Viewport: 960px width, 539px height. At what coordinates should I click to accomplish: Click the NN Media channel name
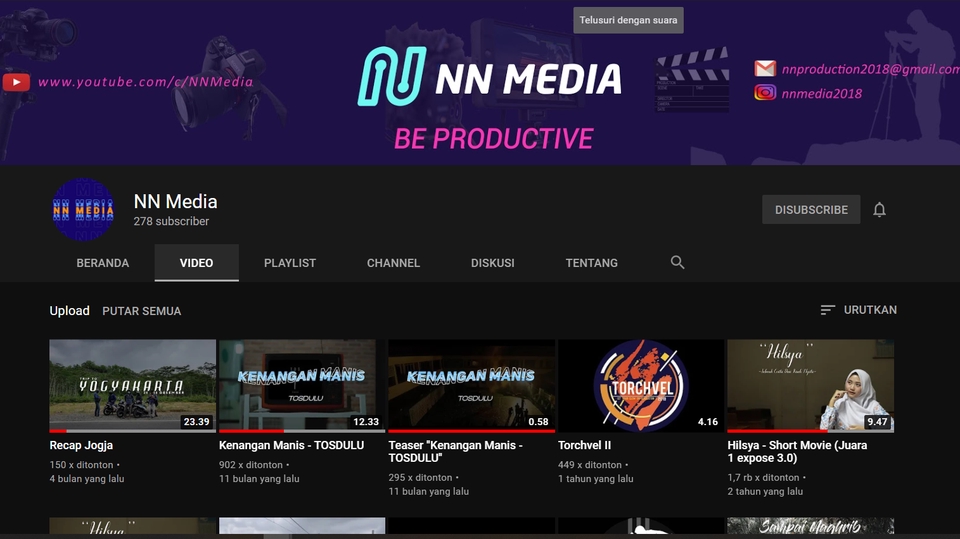pos(175,202)
